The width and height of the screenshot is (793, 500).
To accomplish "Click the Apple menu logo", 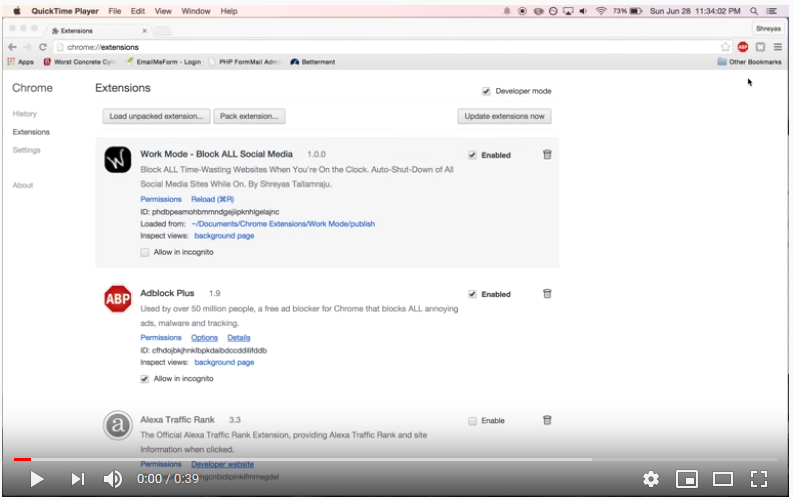I will coord(17,11).
